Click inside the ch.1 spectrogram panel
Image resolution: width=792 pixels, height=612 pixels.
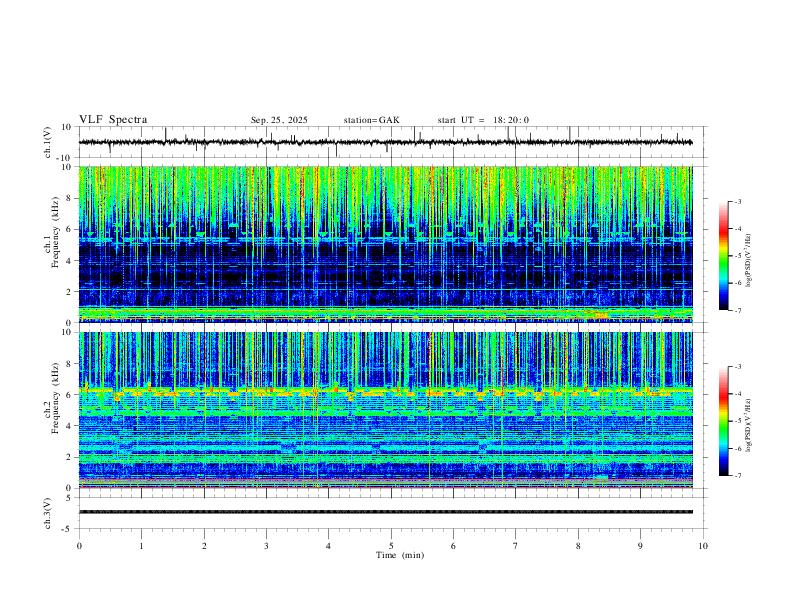pos(385,244)
